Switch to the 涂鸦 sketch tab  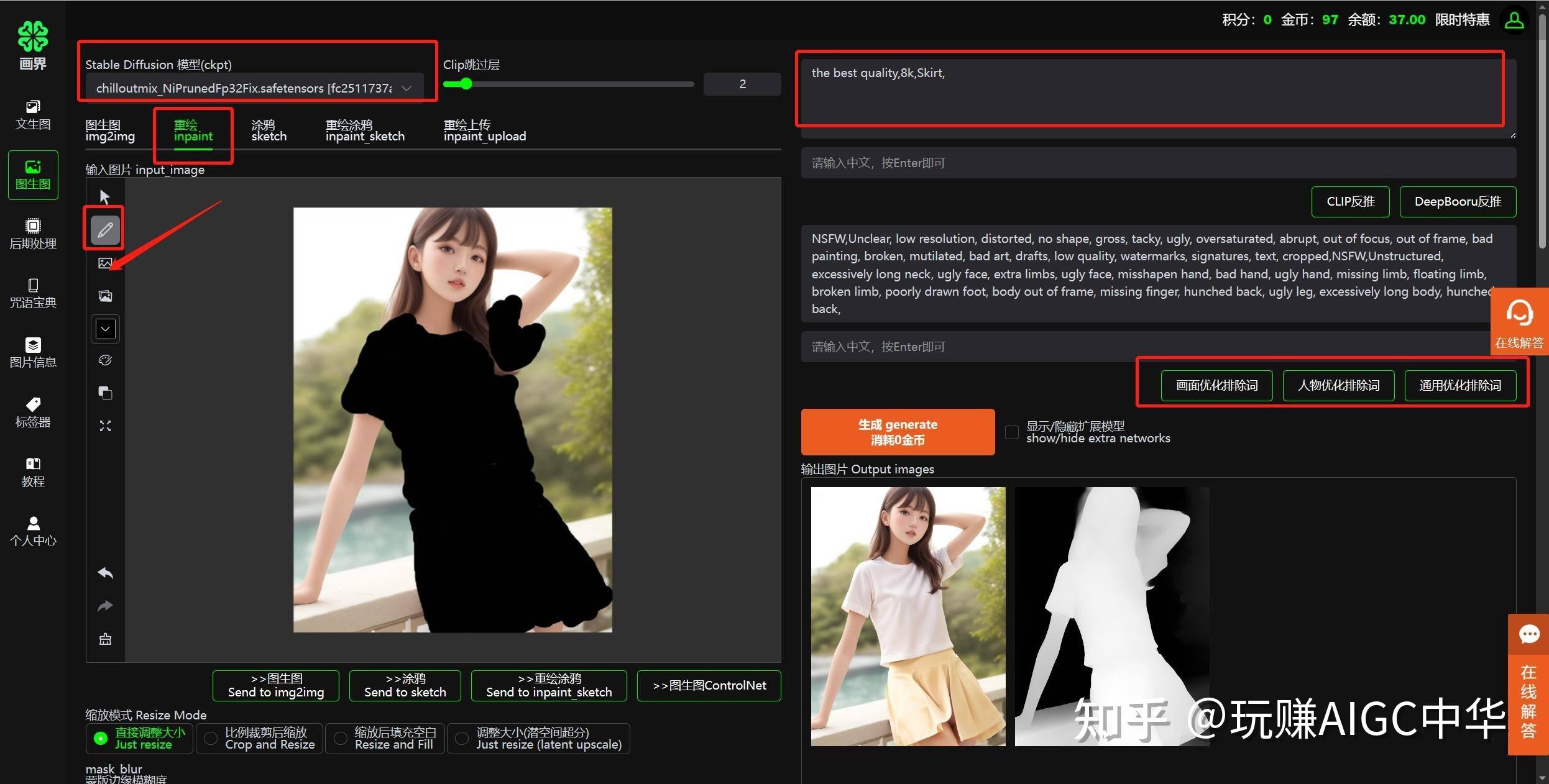click(x=268, y=130)
